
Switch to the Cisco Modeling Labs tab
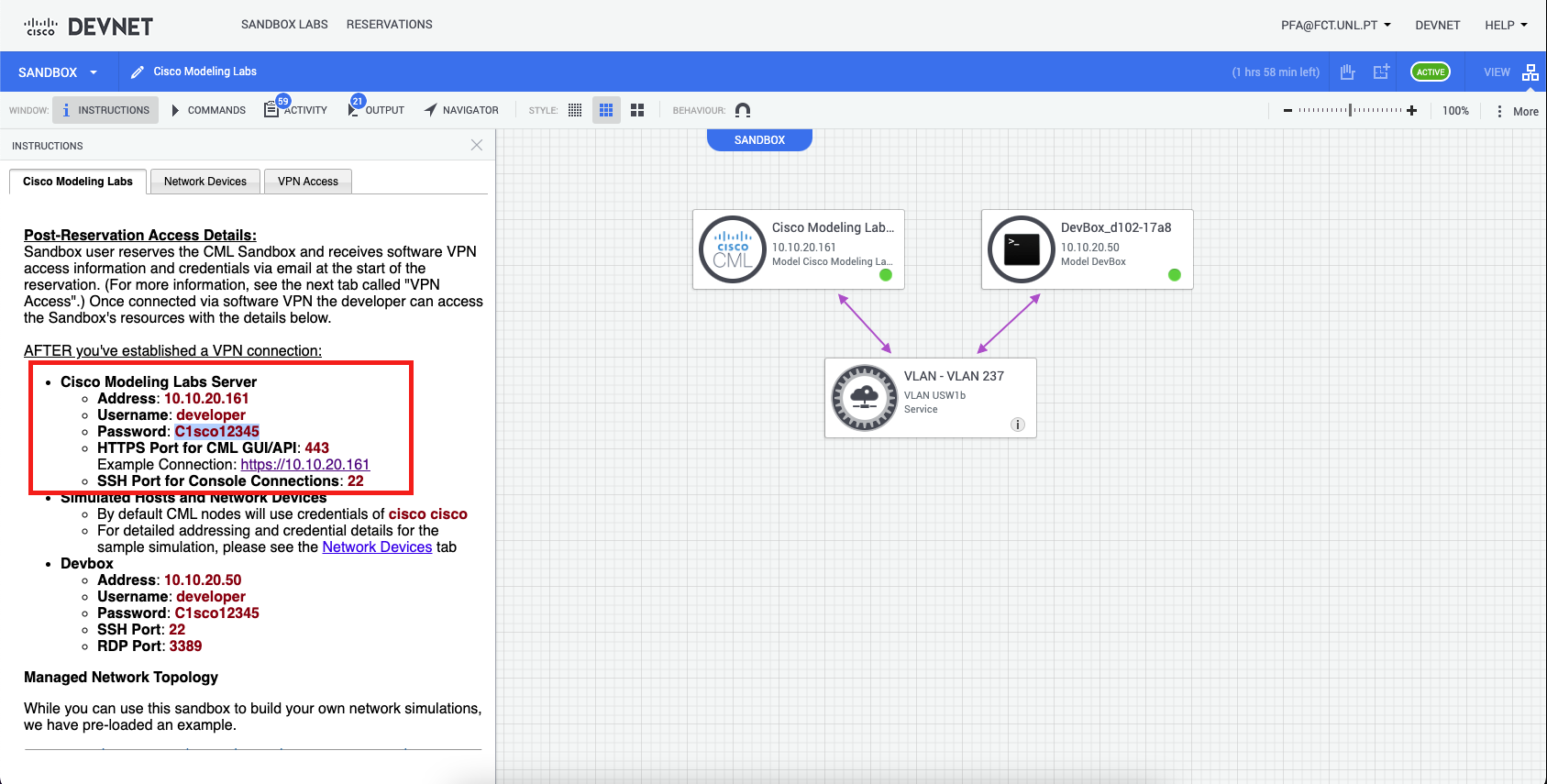pos(78,182)
